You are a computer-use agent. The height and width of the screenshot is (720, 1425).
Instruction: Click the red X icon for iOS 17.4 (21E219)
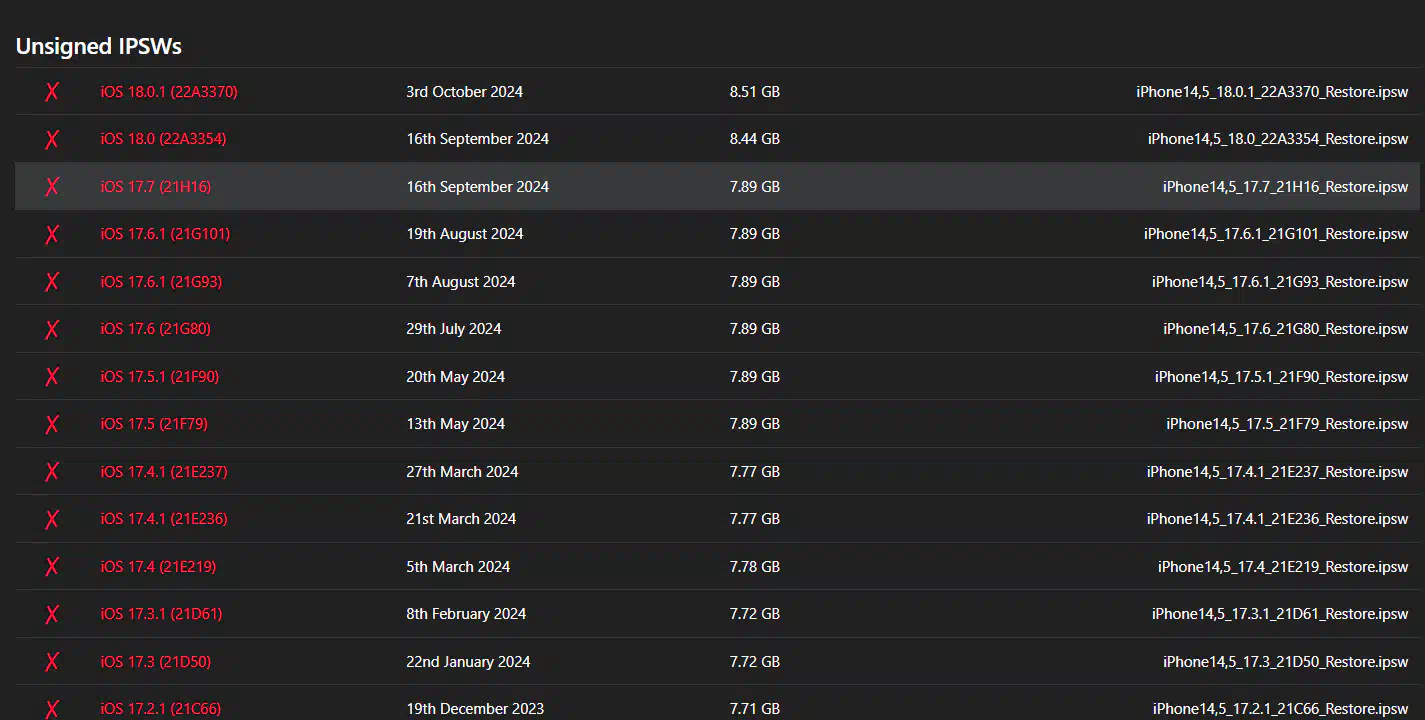(52, 567)
